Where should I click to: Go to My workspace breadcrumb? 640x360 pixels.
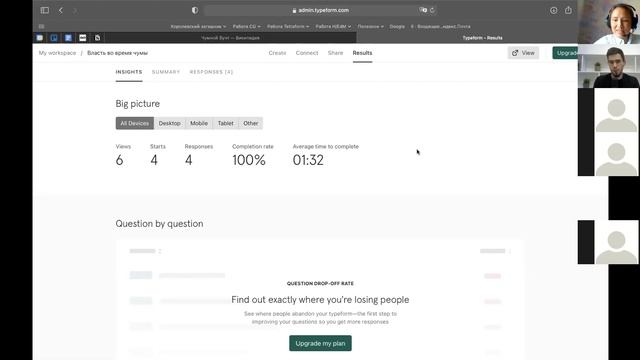point(57,53)
